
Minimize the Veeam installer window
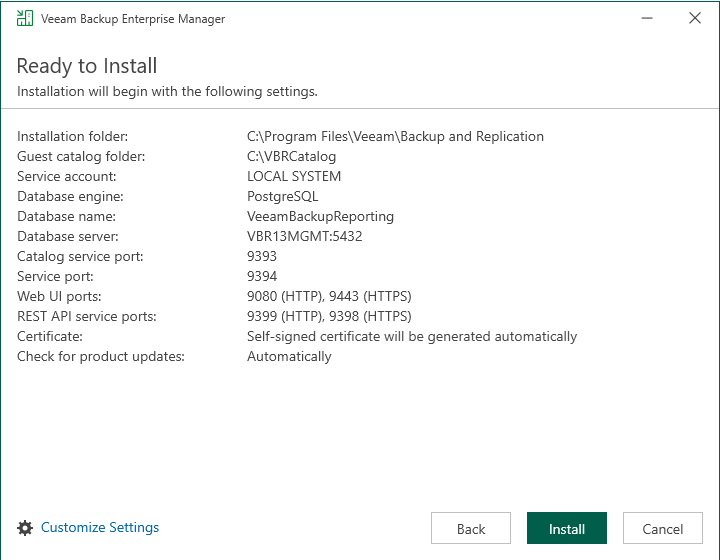649,19
